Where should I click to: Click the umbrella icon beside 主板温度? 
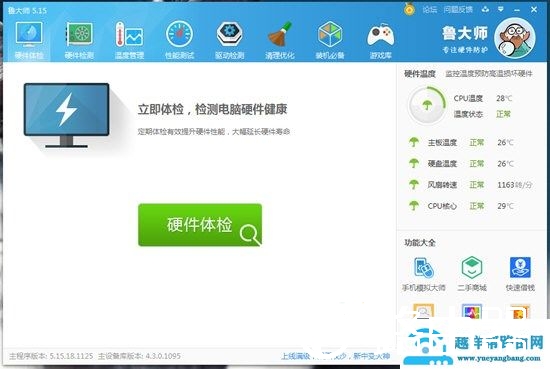click(414, 142)
